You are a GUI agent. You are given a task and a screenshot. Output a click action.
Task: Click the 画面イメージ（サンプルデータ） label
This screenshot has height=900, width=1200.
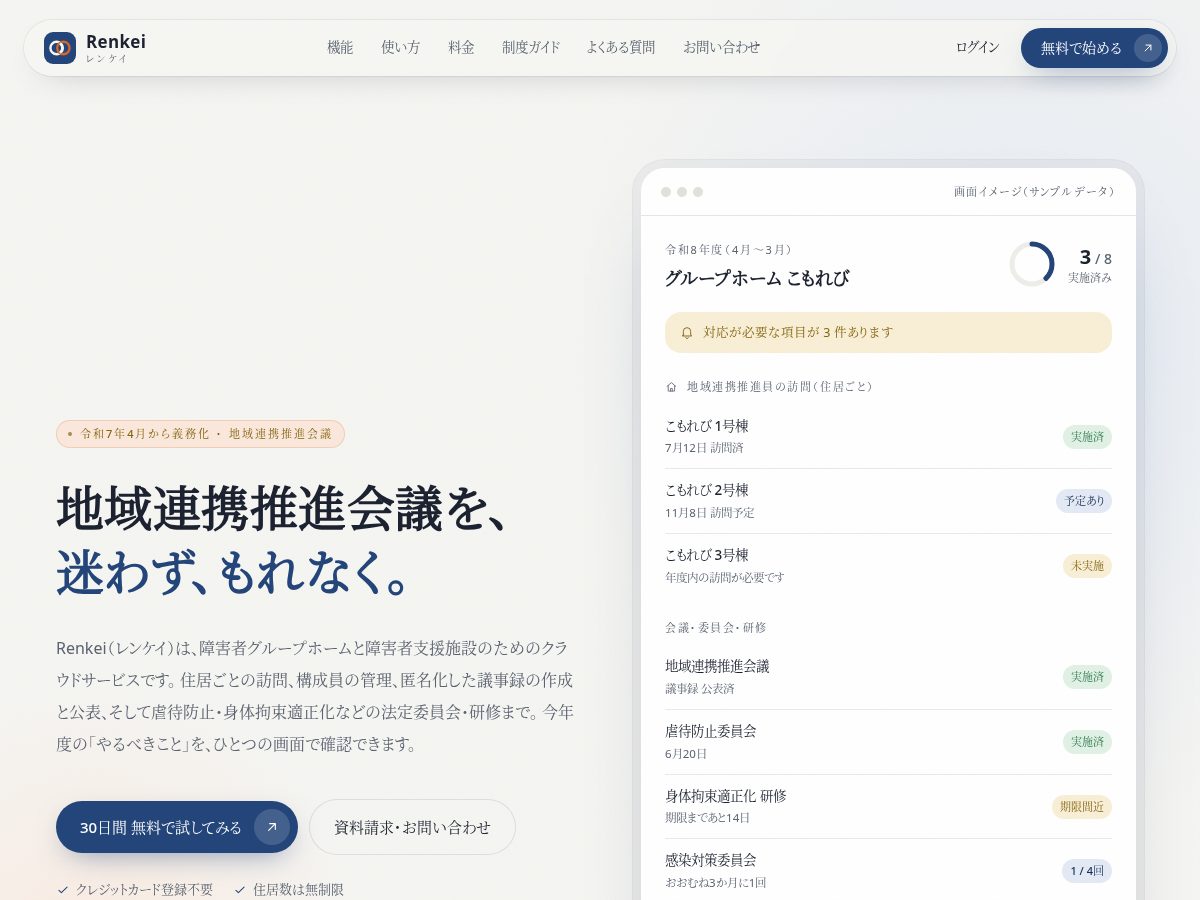1033,192
